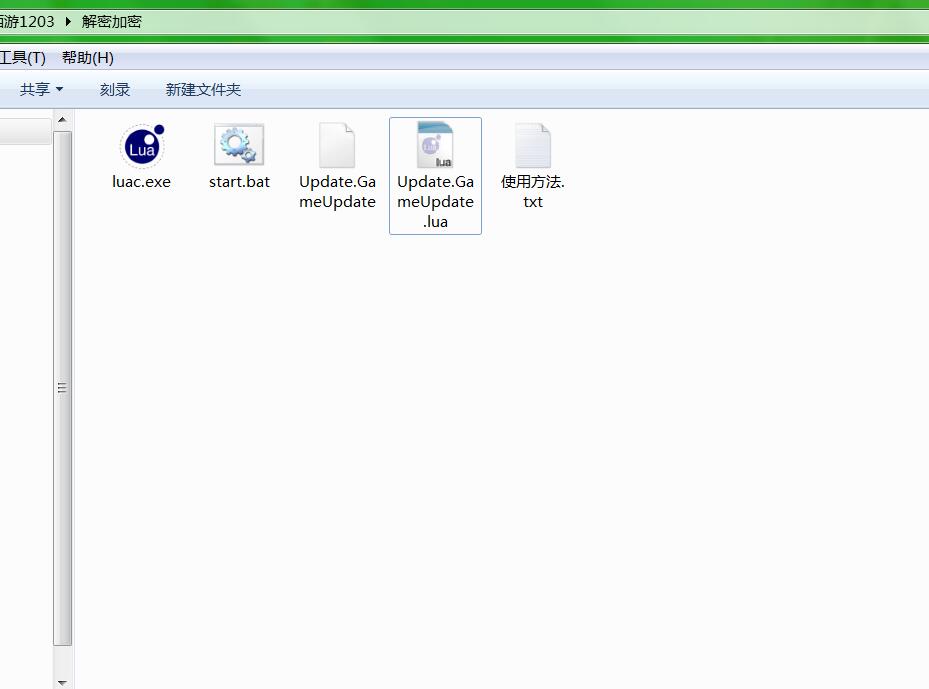Viewport: 929px width, 689px height.
Task: Click the 使用方法.txt filename label
Action: tap(533, 192)
